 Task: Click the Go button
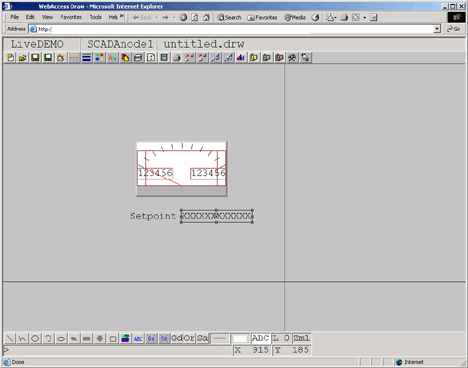pyautogui.click(x=454, y=29)
